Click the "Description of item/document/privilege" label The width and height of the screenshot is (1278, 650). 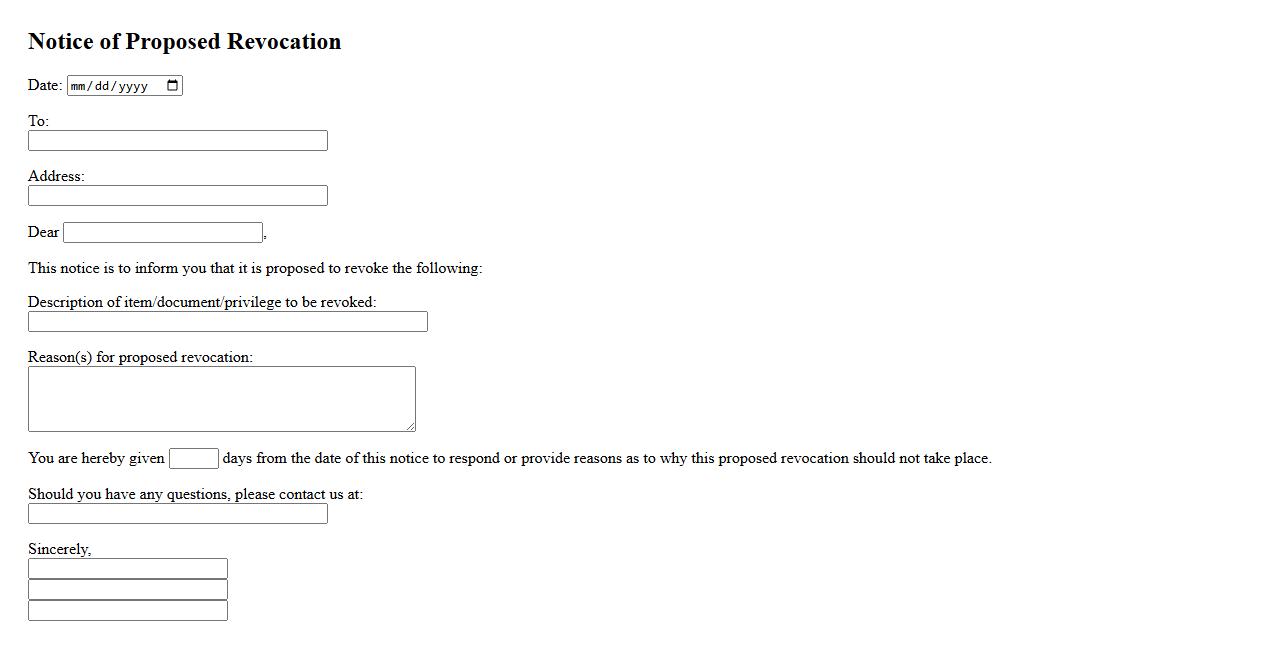point(202,302)
